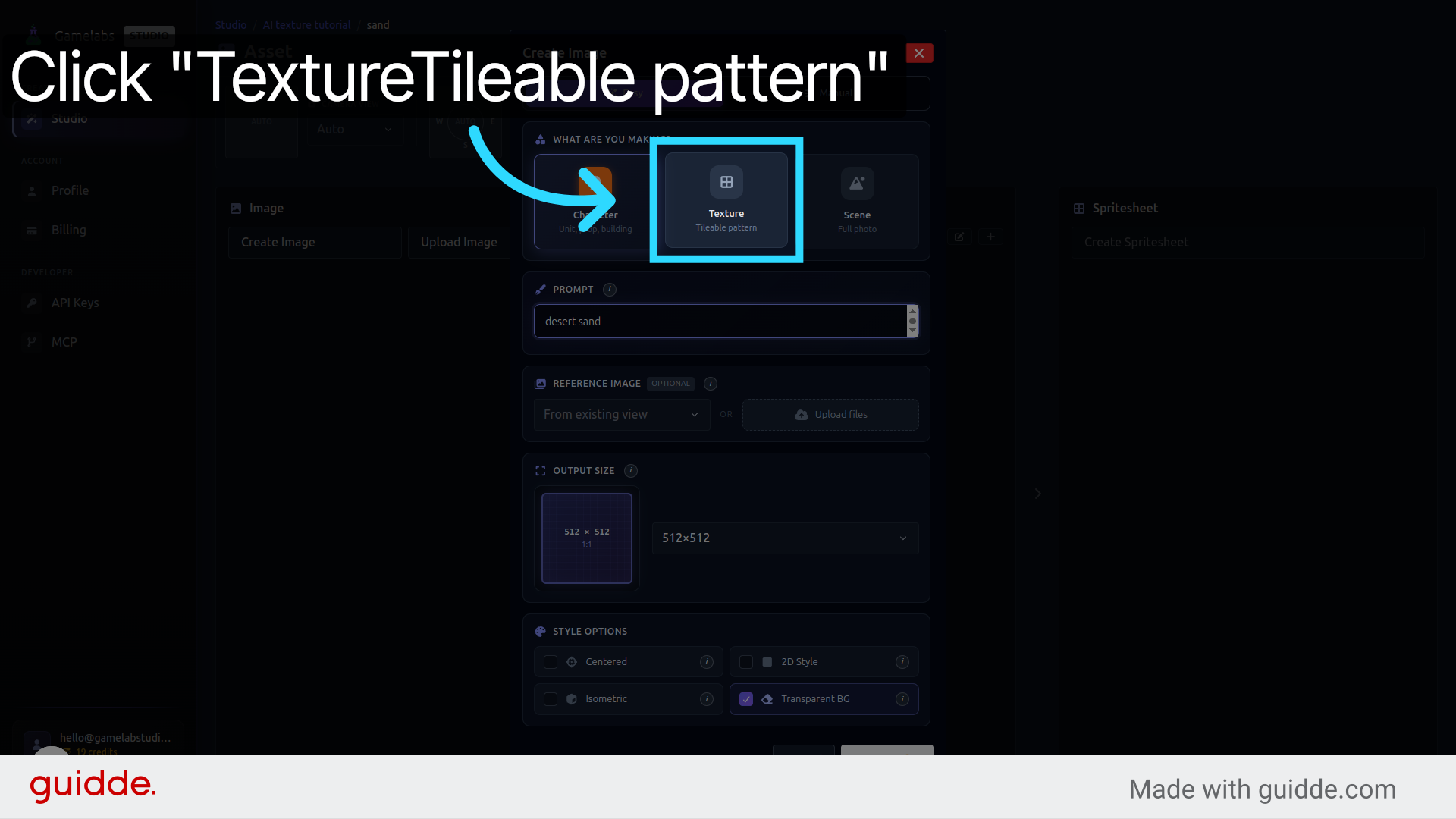Click the Isometric cube icon
Image resolution: width=1456 pixels, height=819 pixels.
(x=572, y=699)
